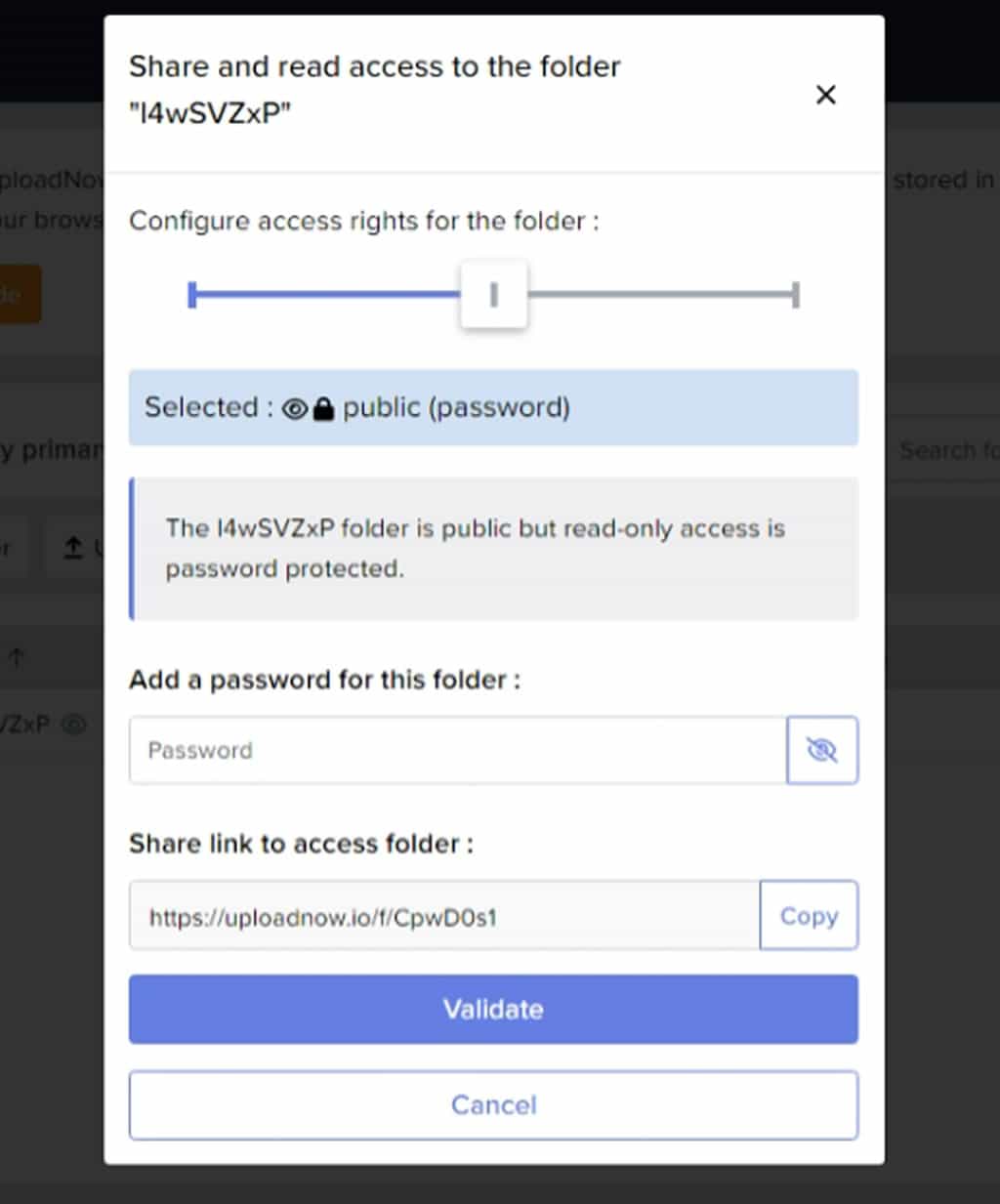Click the blue part of the slider track
1000x1204 pixels.
click(326, 294)
